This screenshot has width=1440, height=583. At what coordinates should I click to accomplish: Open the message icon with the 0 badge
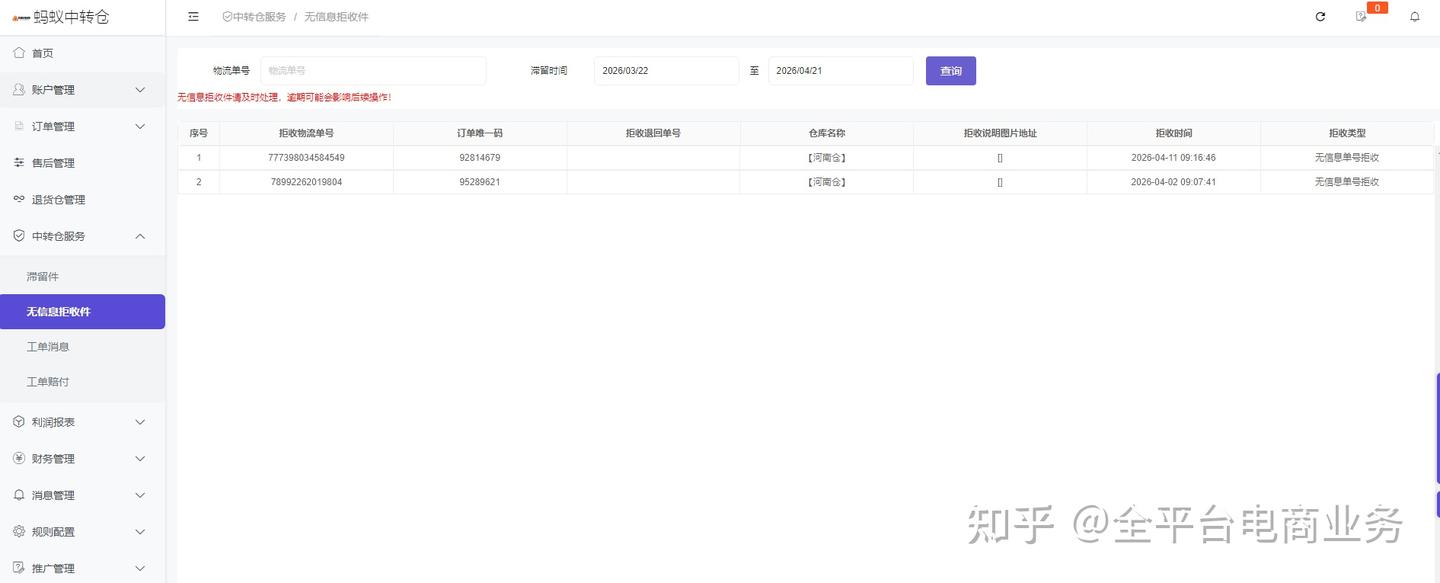click(x=1361, y=17)
